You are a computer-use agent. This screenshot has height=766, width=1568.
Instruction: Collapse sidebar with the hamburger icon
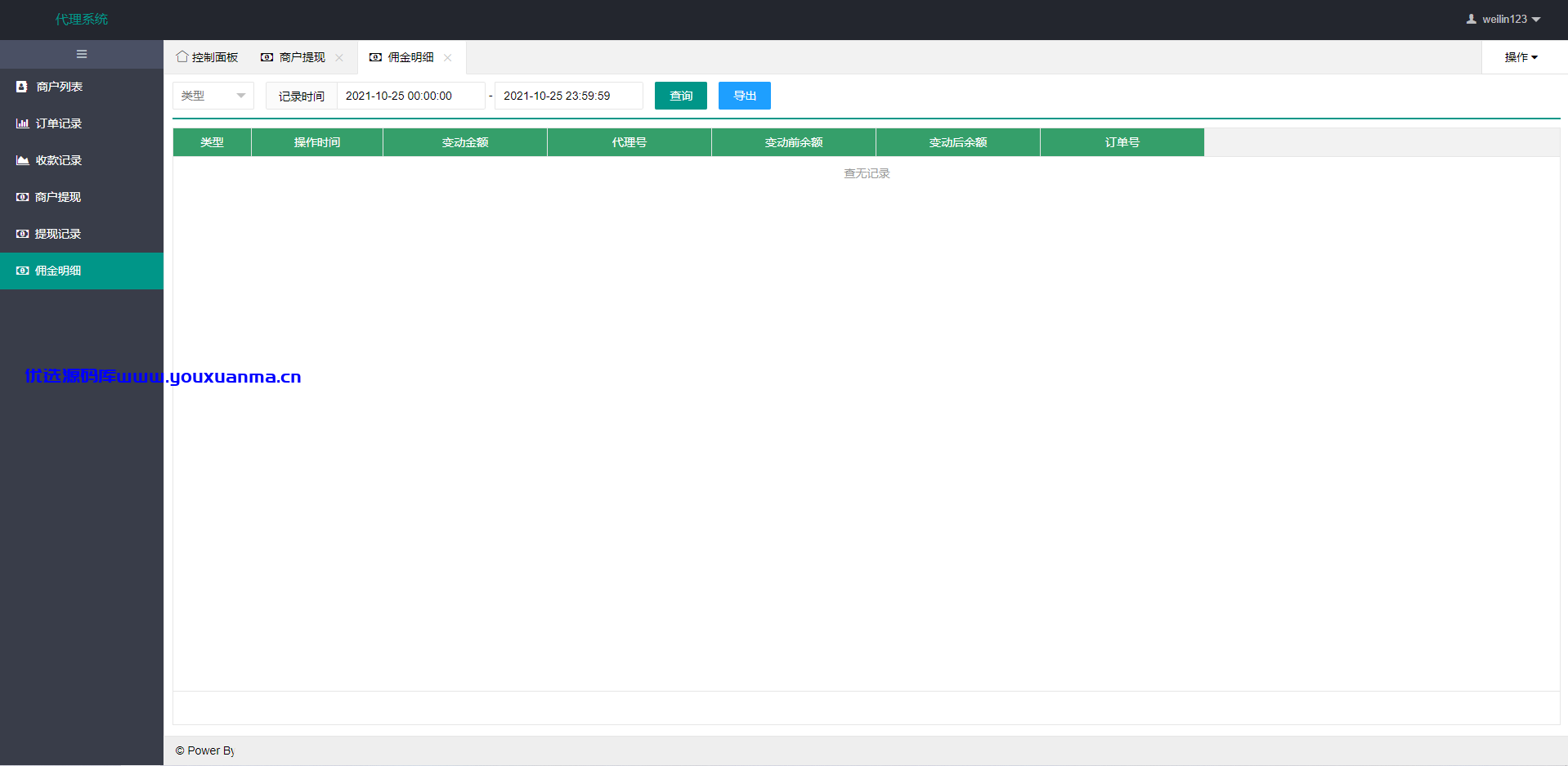82,54
